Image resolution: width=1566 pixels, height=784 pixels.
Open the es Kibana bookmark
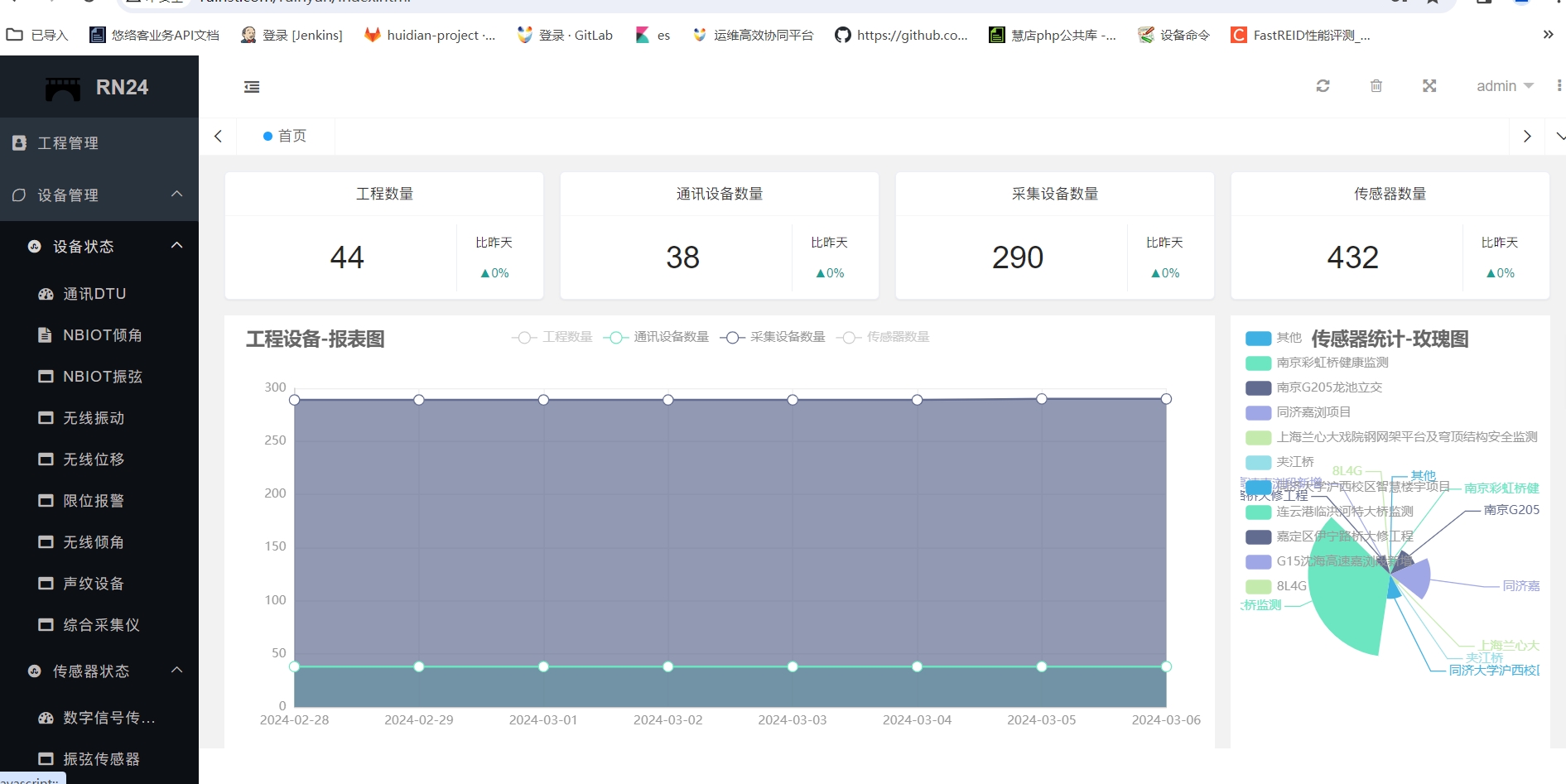click(x=653, y=35)
